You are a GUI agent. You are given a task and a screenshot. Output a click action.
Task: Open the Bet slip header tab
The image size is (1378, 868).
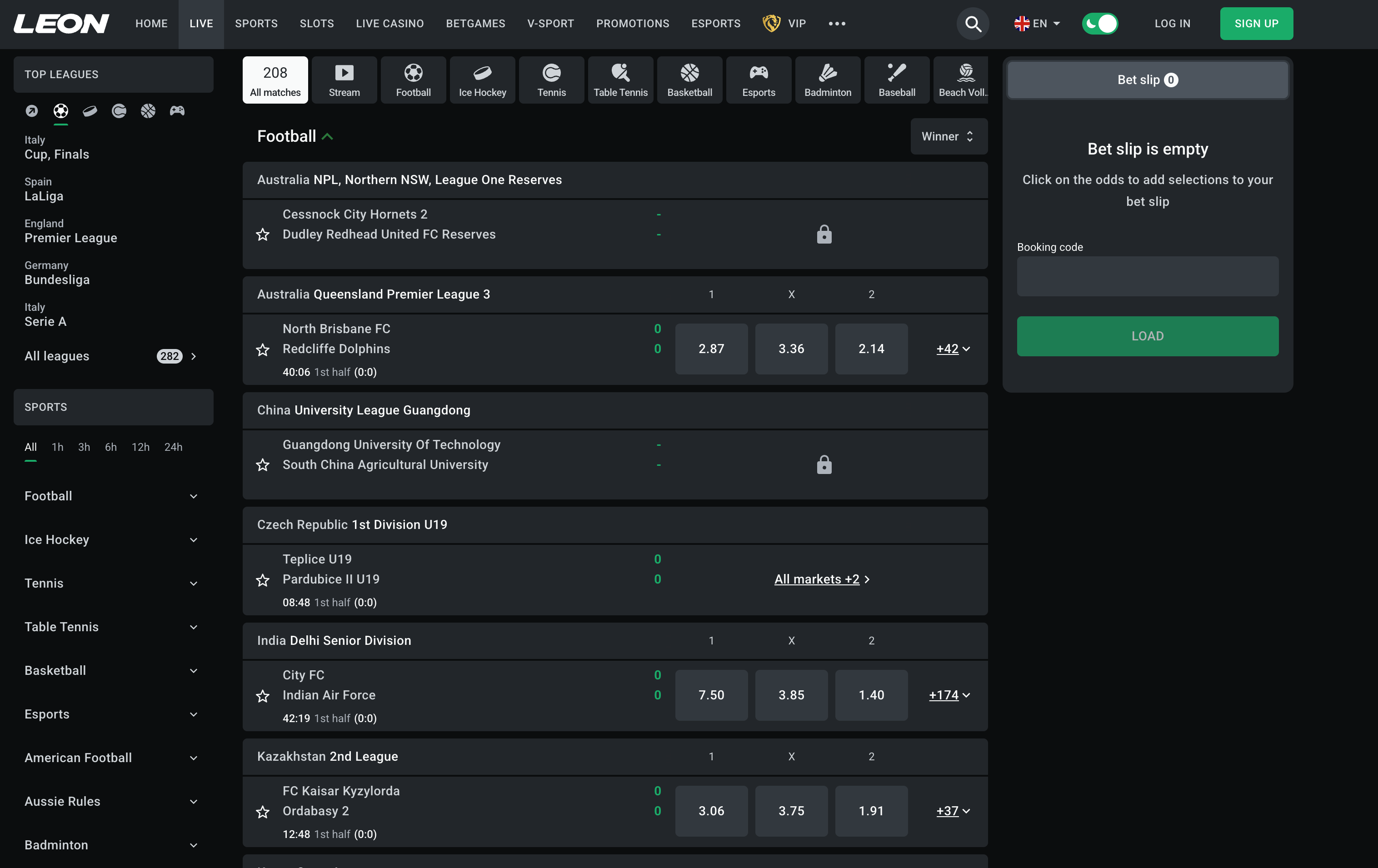coord(1148,80)
